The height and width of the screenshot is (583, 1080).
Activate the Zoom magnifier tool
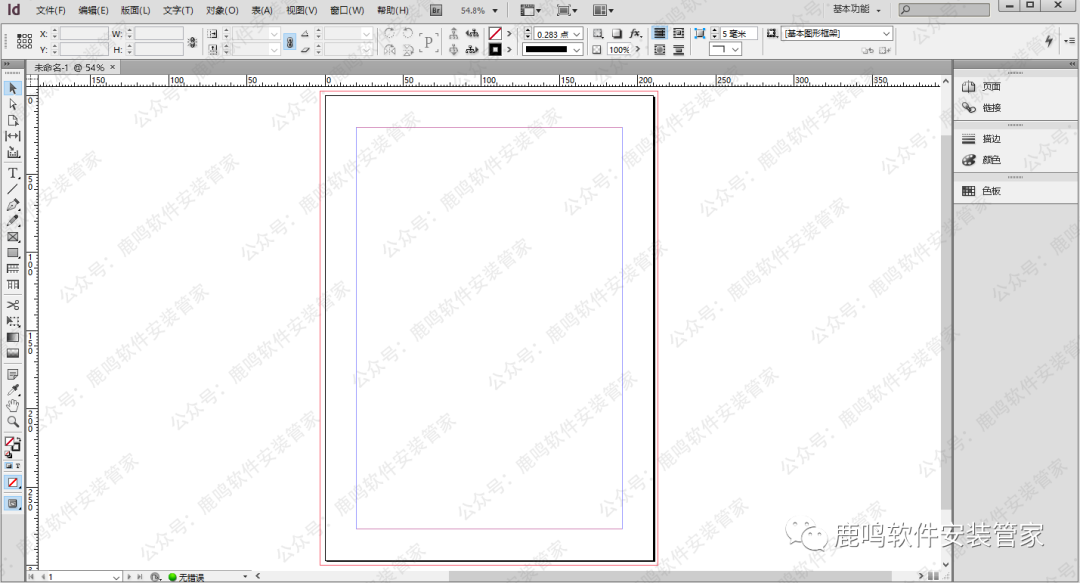click(13, 421)
